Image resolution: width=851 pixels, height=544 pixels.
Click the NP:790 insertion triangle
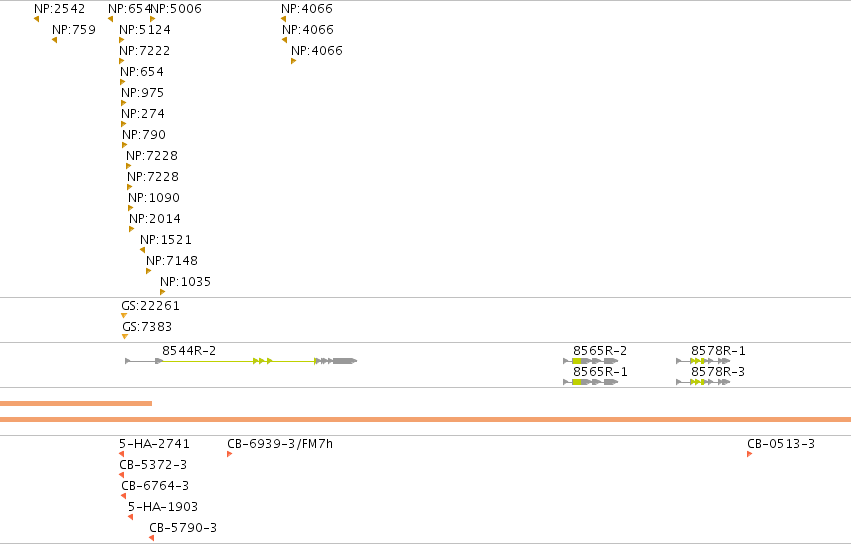click(x=125, y=145)
